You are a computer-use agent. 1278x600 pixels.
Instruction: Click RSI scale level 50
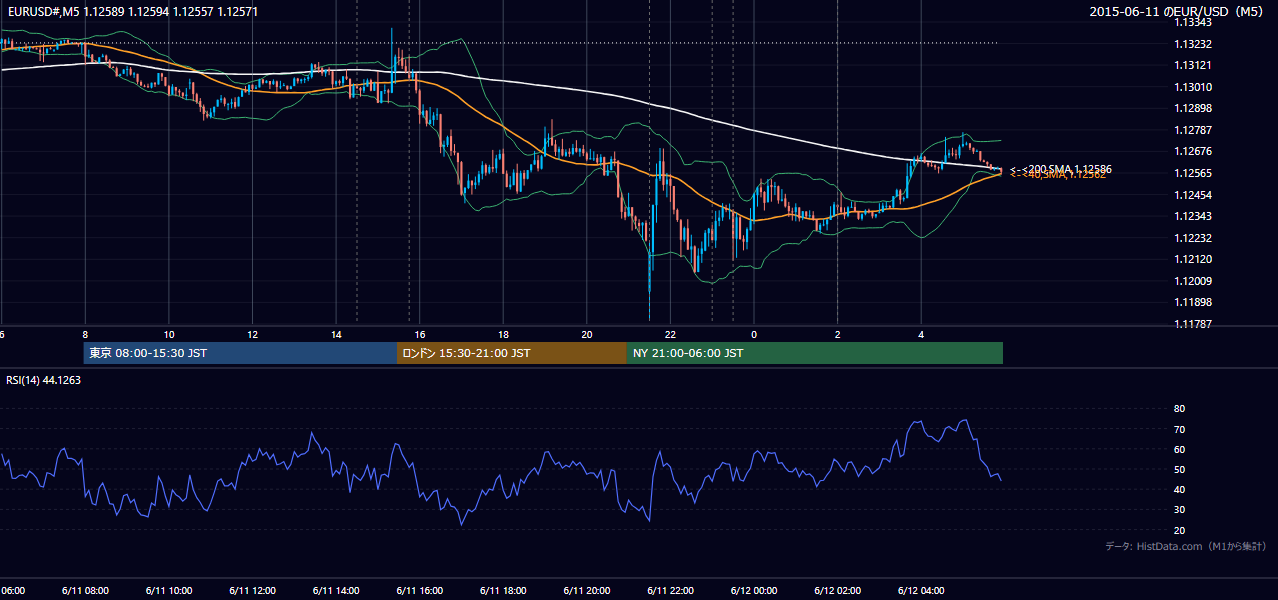tap(1179, 469)
